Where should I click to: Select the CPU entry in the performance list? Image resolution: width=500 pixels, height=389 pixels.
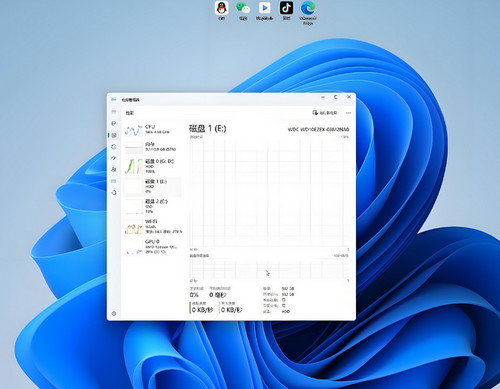(x=153, y=130)
